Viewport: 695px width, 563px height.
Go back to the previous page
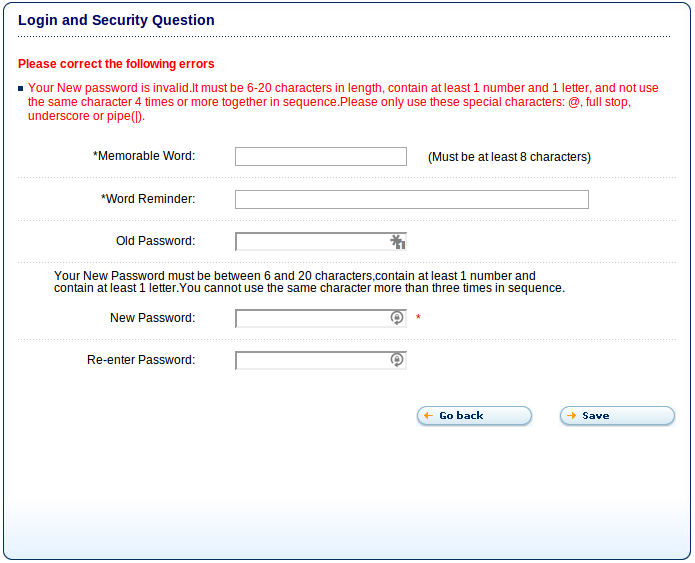point(474,415)
